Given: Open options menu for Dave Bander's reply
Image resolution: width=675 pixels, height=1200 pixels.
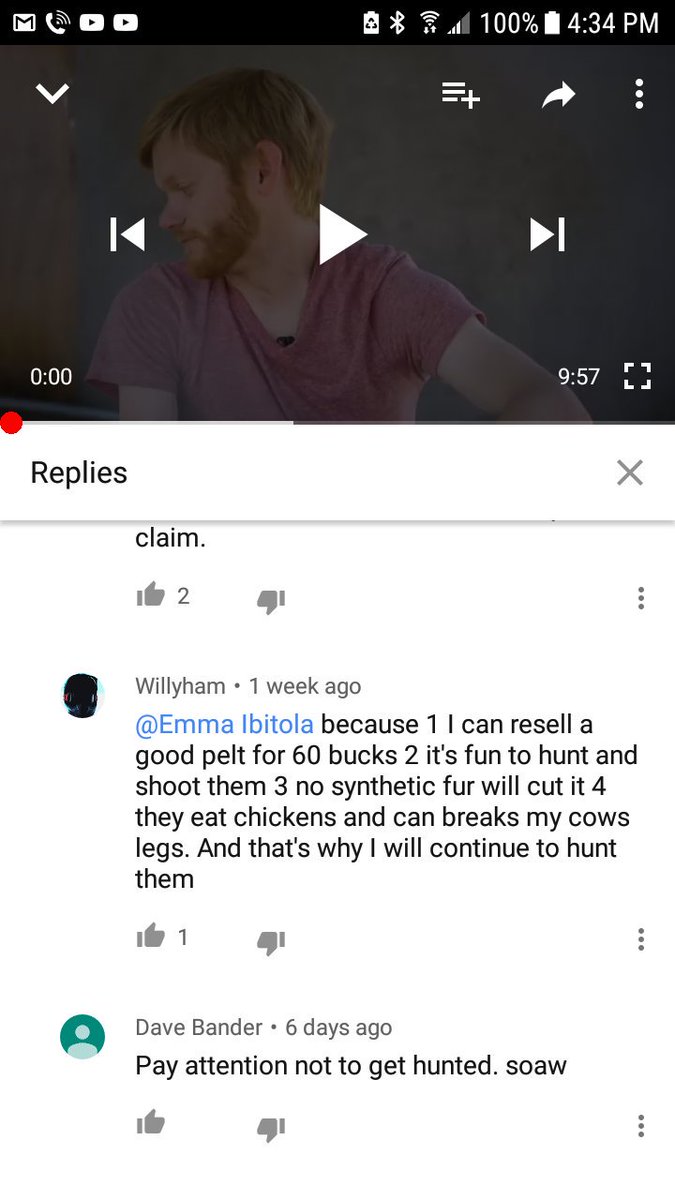Looking at the screenshot, I should (641, 1126).
